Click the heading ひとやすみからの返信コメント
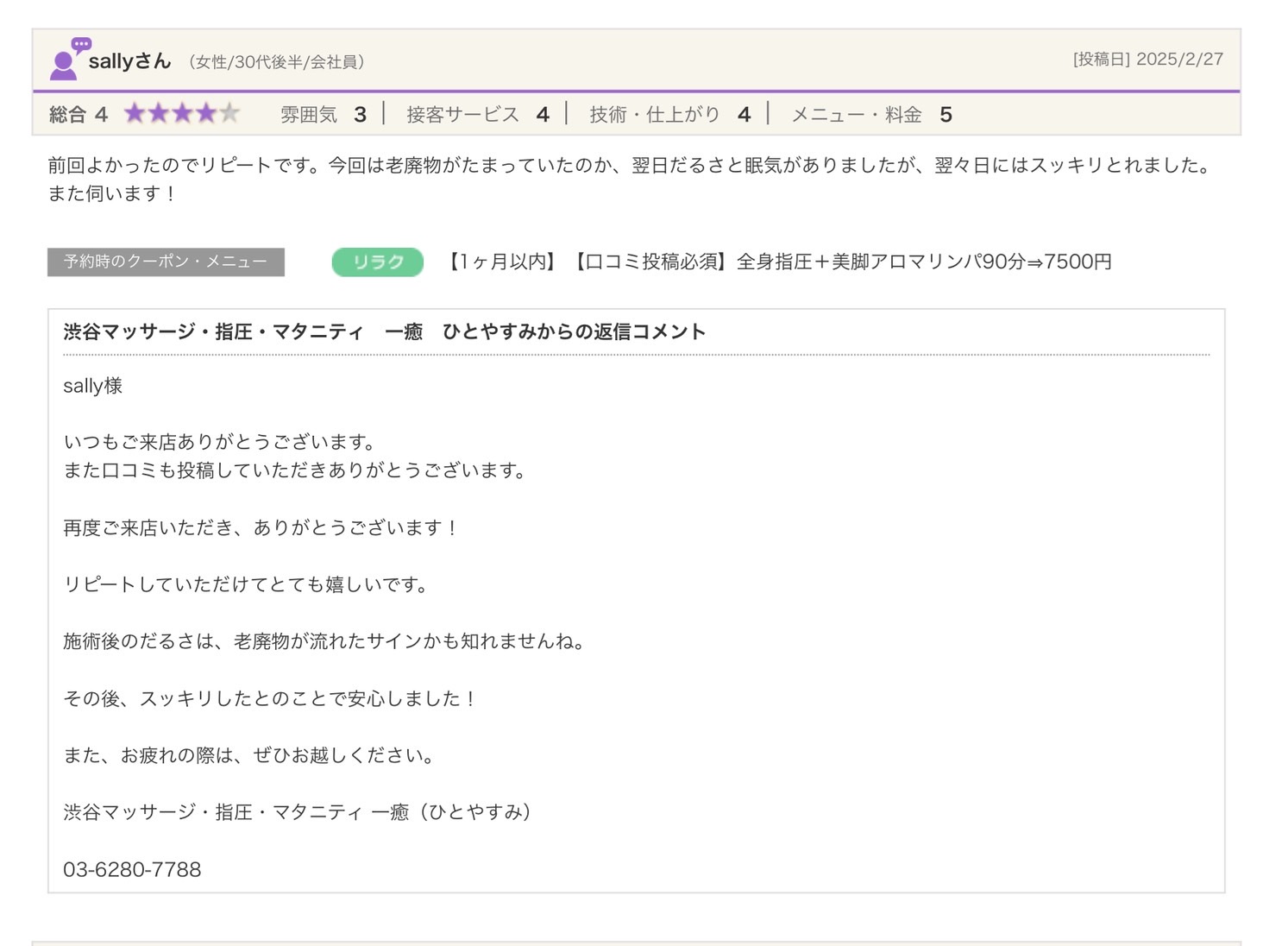The width and height of the screenshot is (1288, 946). coord(574,331)
